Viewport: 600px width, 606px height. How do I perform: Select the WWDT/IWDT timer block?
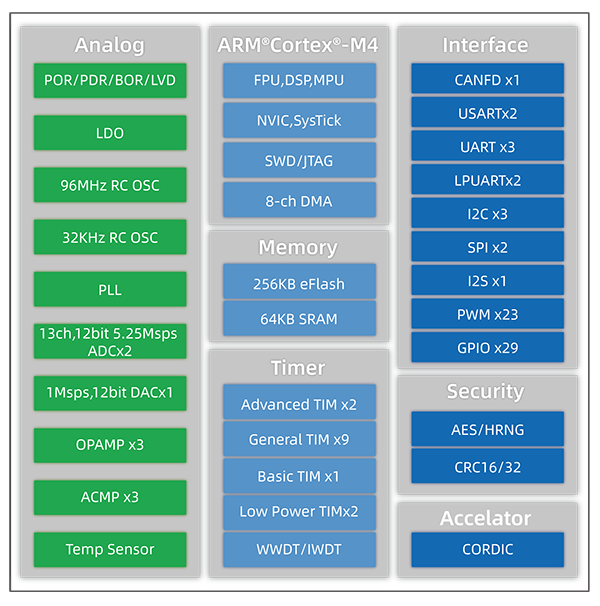pyautogui.click(x=299, y=549)
